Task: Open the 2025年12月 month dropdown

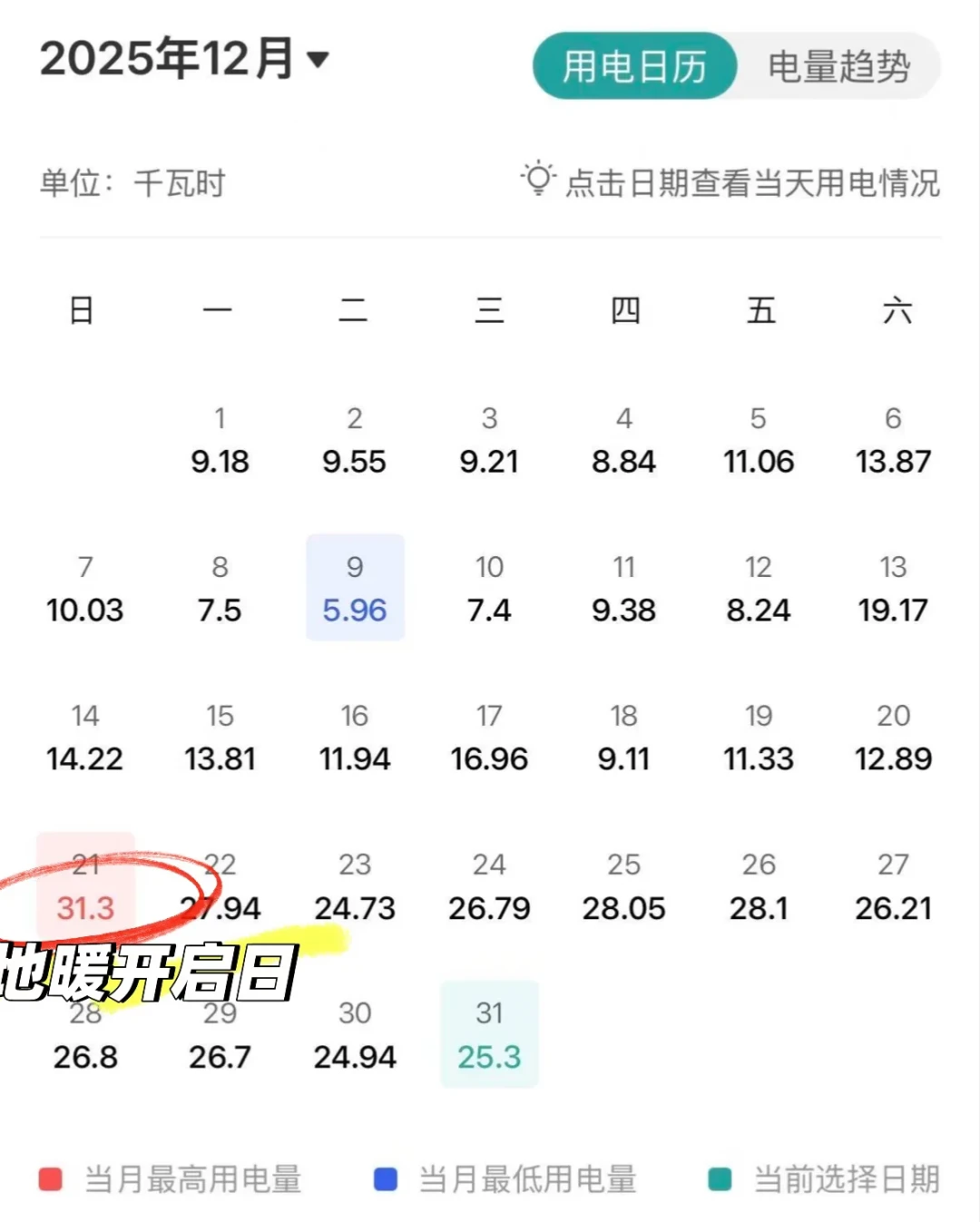Action: point(184,60)
